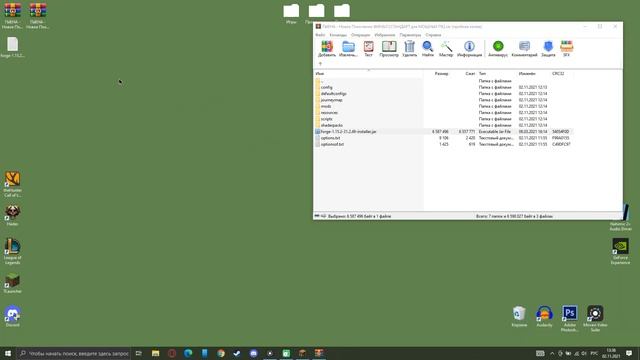
Task: Open File Explorer from the taskbar
Action: 156,353
